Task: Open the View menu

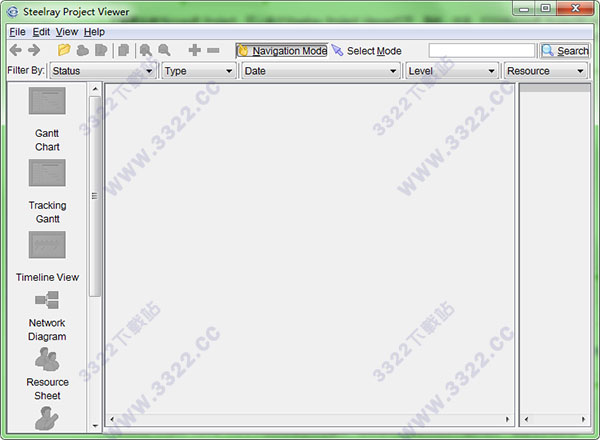Action: pos(67,32)
